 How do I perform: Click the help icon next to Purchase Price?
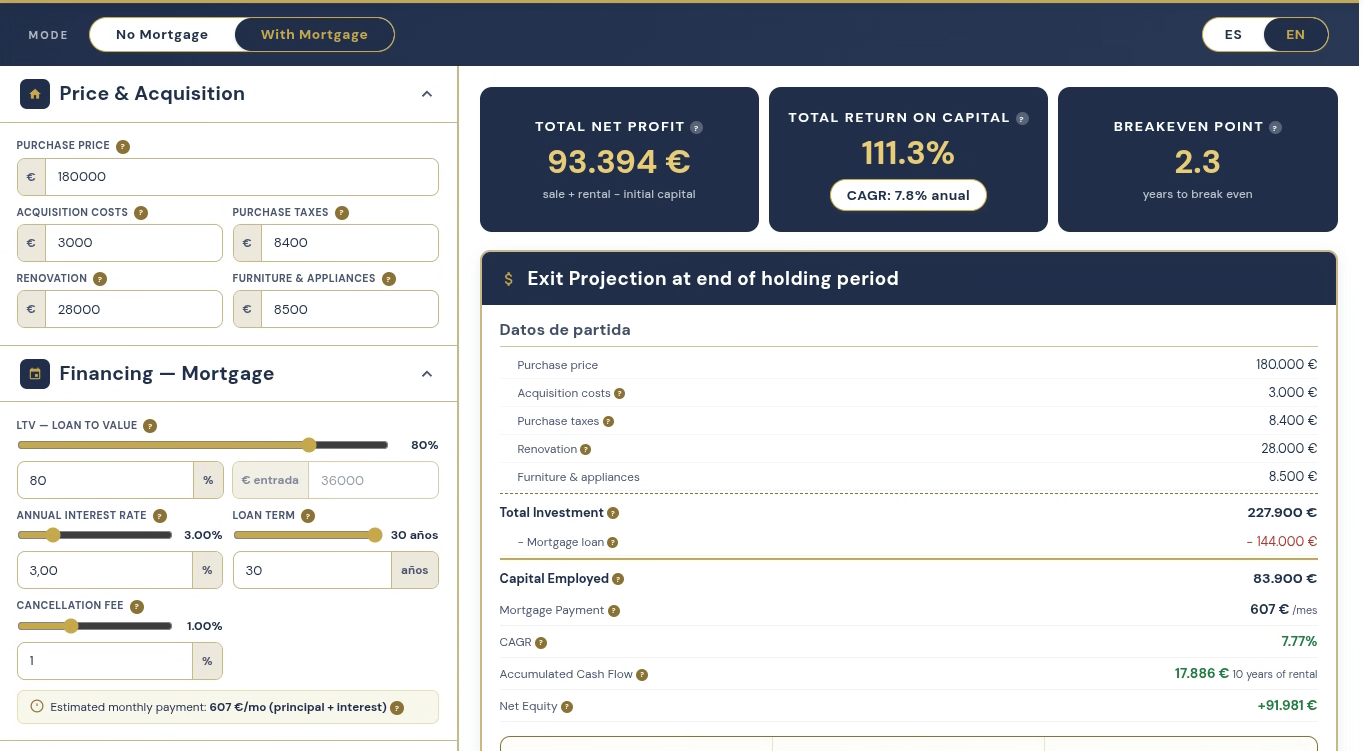tap(123, 146)
